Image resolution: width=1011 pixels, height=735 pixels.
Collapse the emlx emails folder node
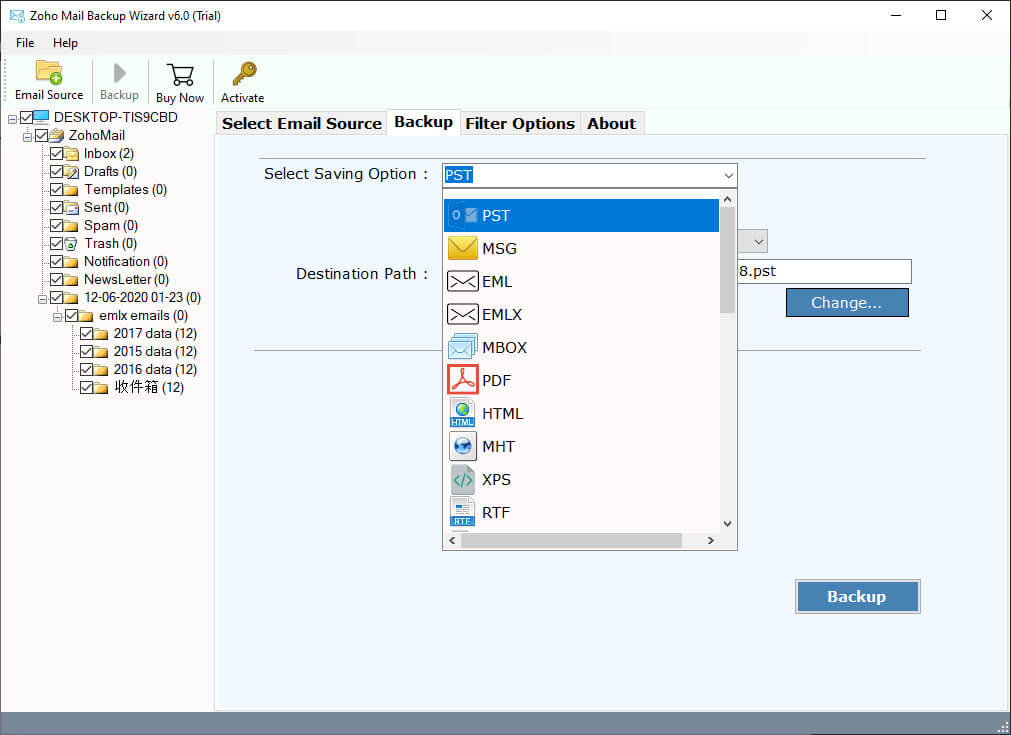click(x=57, y=317)
